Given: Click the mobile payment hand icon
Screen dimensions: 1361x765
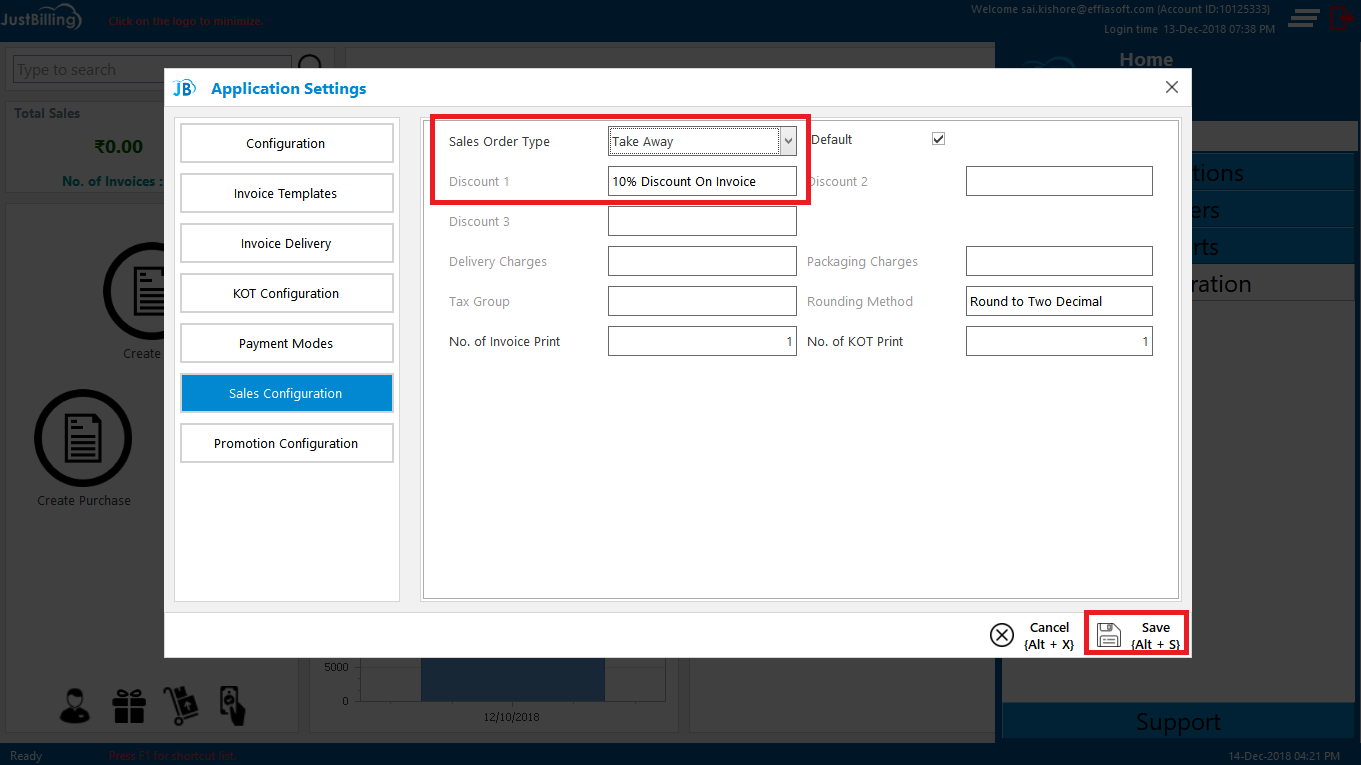Looking at the screenshot, I should tap(232, 706).
